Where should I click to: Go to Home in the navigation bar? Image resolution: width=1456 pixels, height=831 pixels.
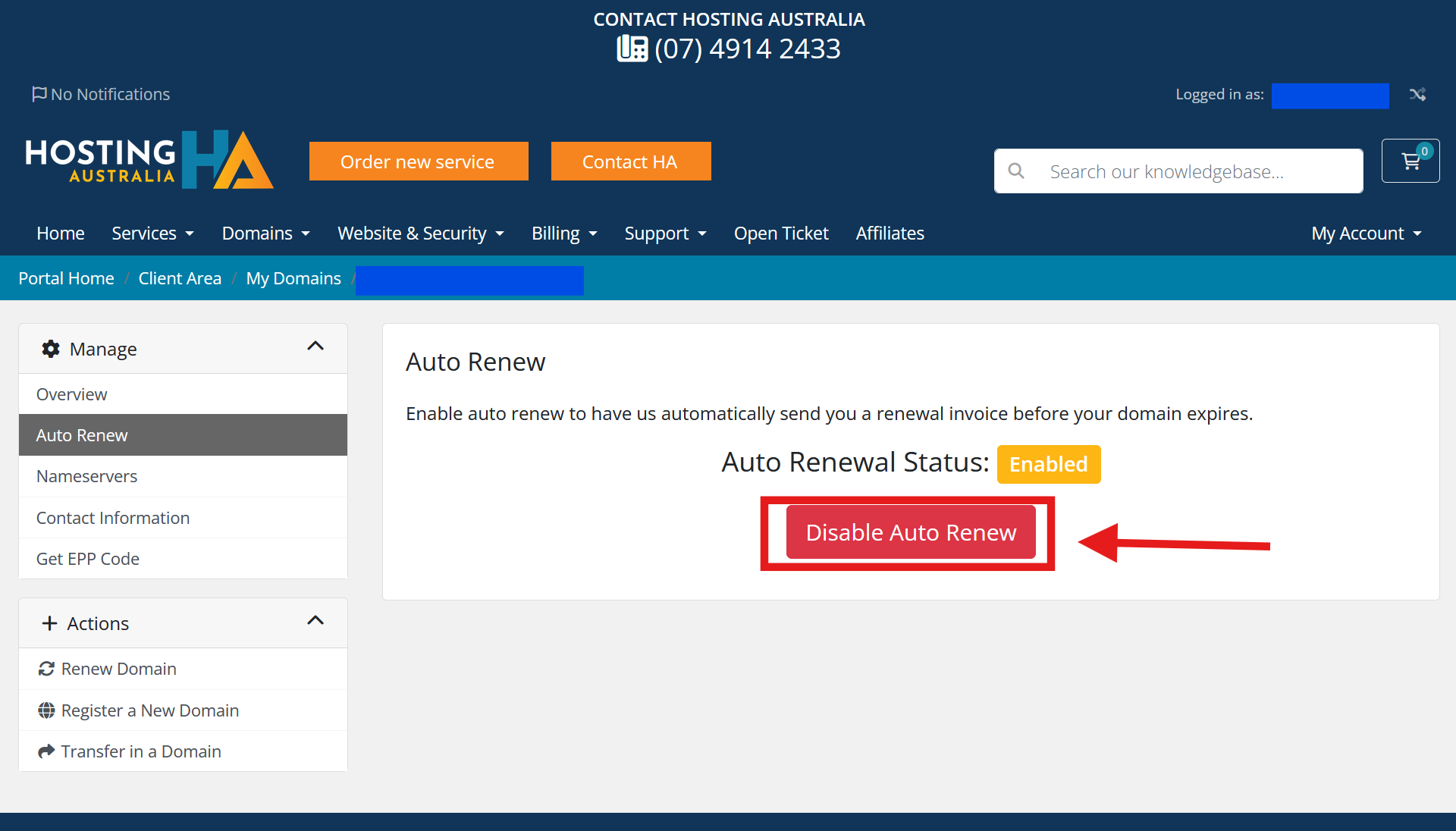click(61, 234)
